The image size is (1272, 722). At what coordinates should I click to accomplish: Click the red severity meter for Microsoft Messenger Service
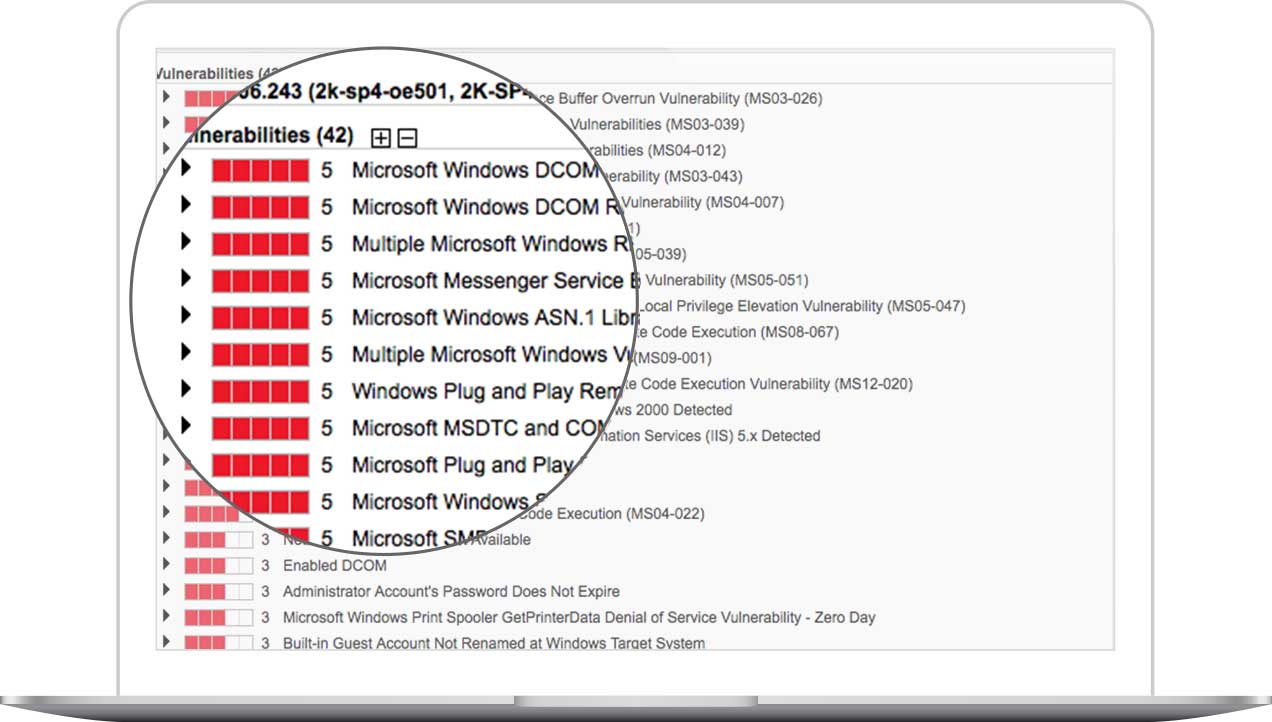point(260,281)
